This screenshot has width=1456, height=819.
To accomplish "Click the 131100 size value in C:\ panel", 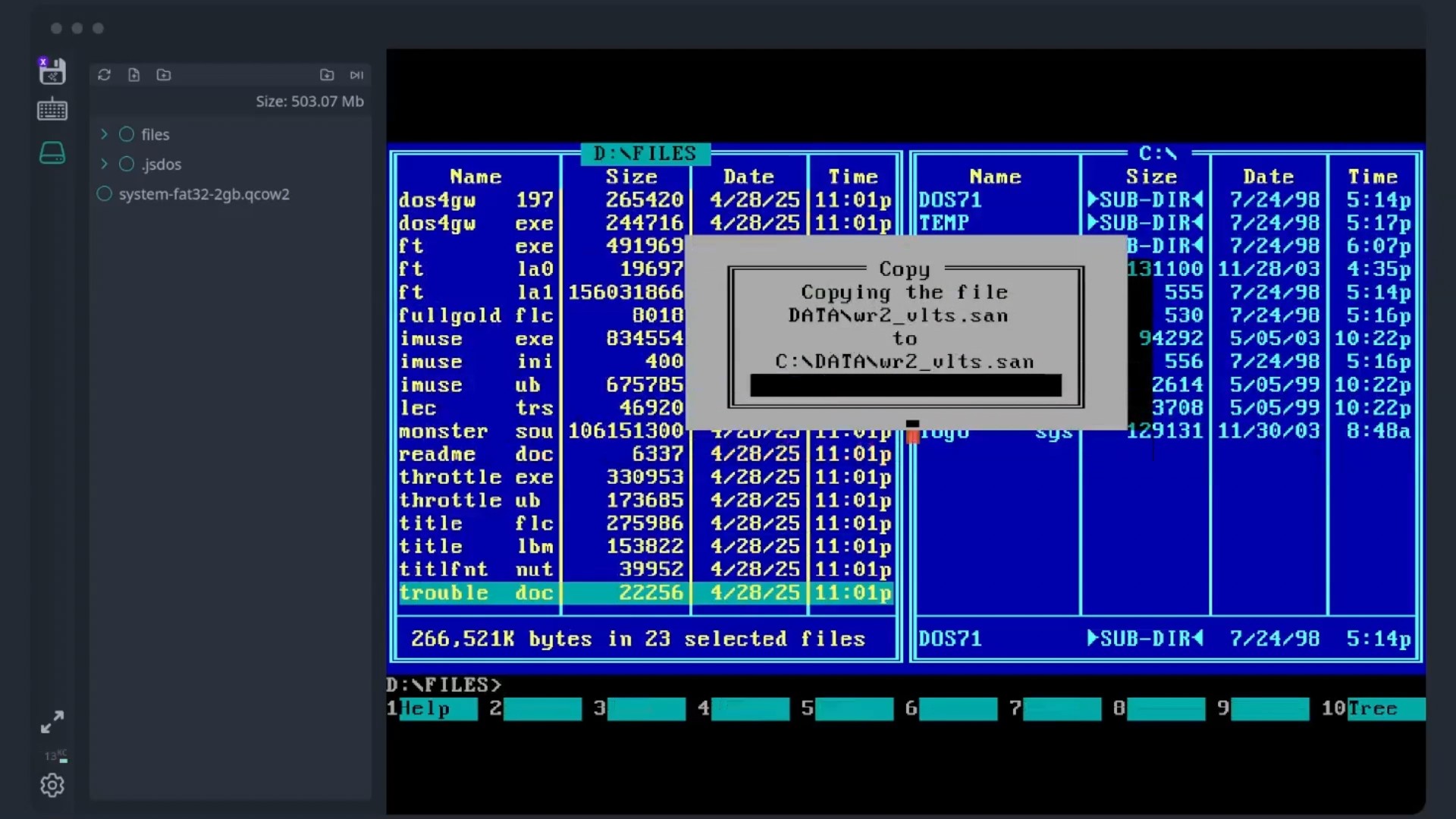I will click(x=1166, y=269).
